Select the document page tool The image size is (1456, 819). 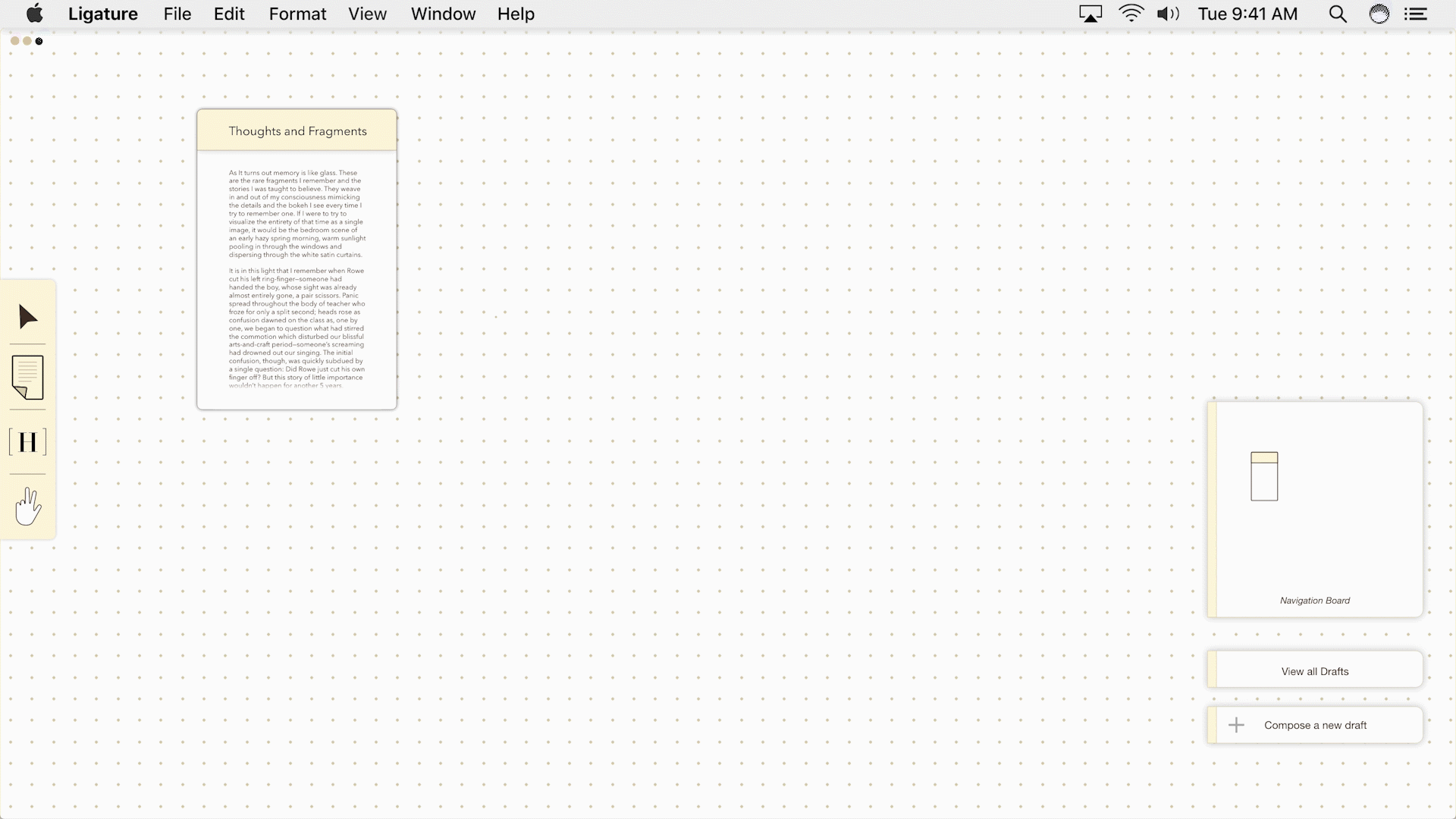[x=28, y=377]
